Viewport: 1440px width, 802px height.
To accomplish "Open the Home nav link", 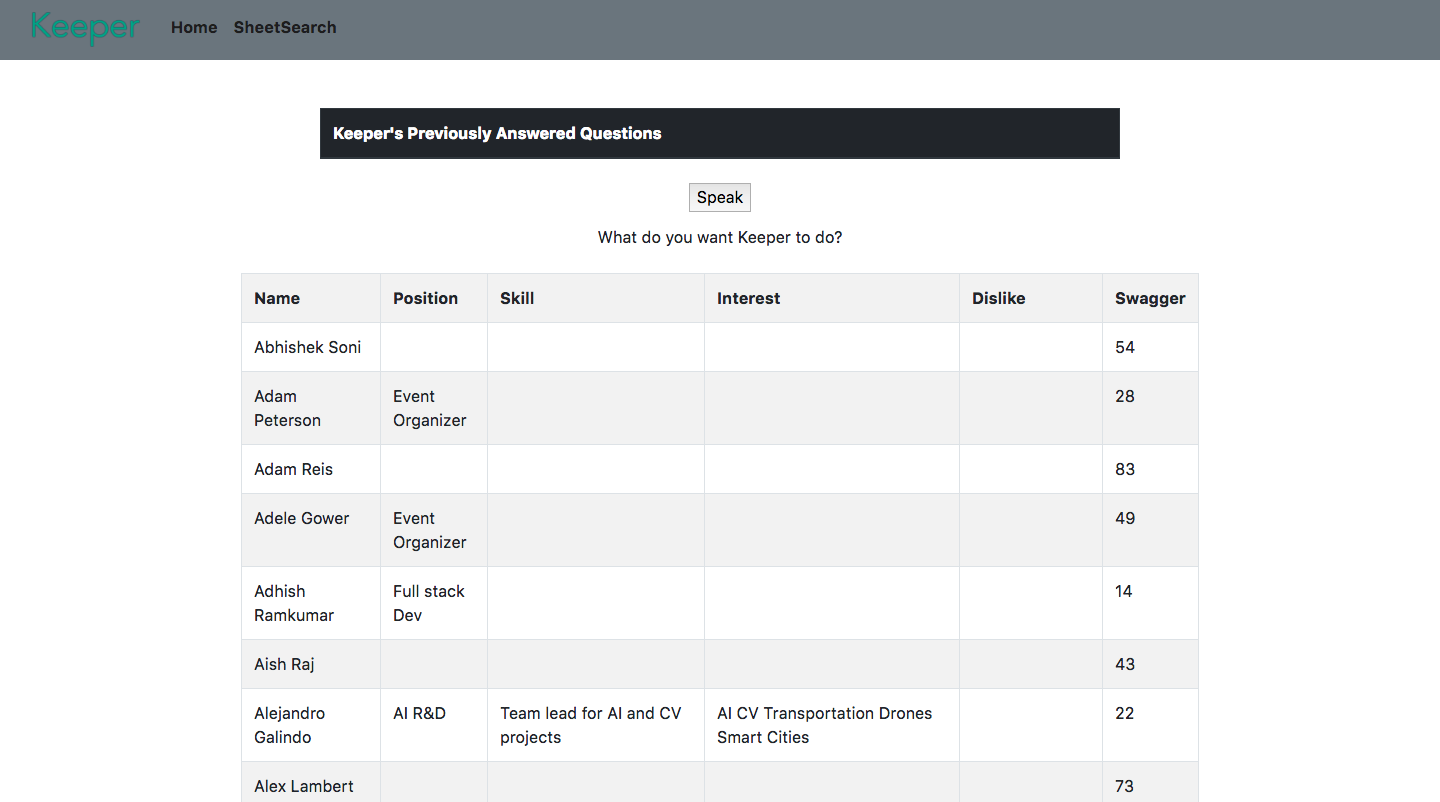I will [194, 28].
